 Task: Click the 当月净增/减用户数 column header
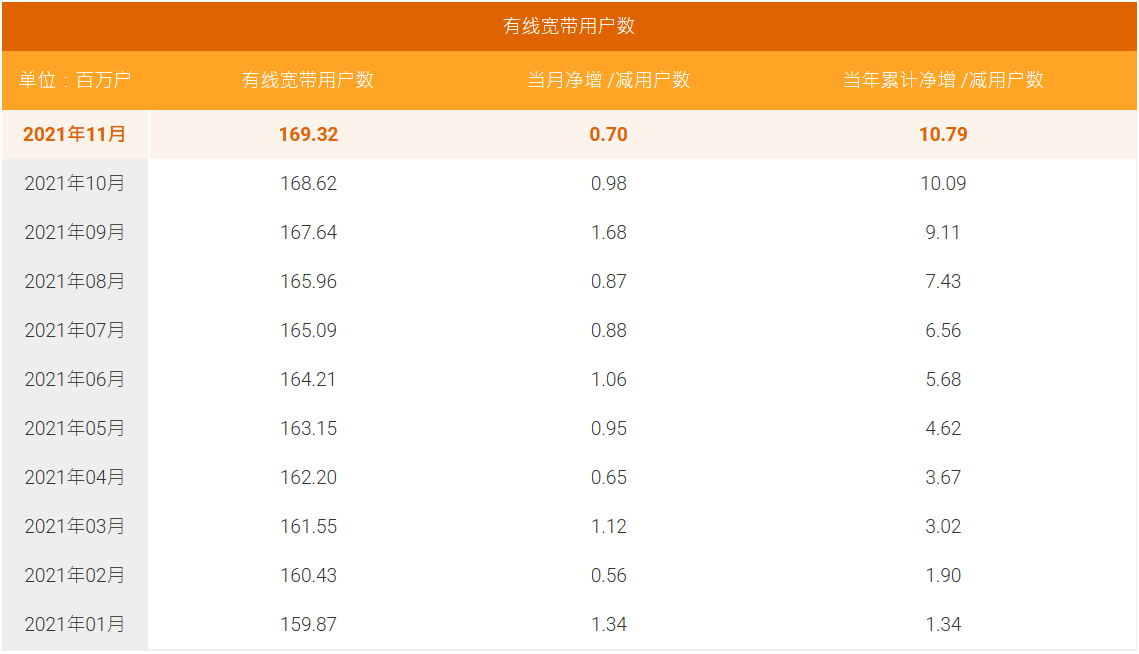coord(608,80)
